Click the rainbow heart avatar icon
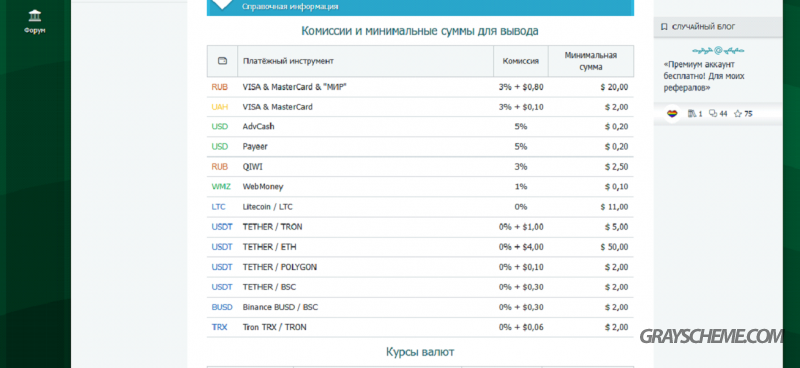Image resolution: width=800 pixels, height=368 pixels. click(672, 113)
